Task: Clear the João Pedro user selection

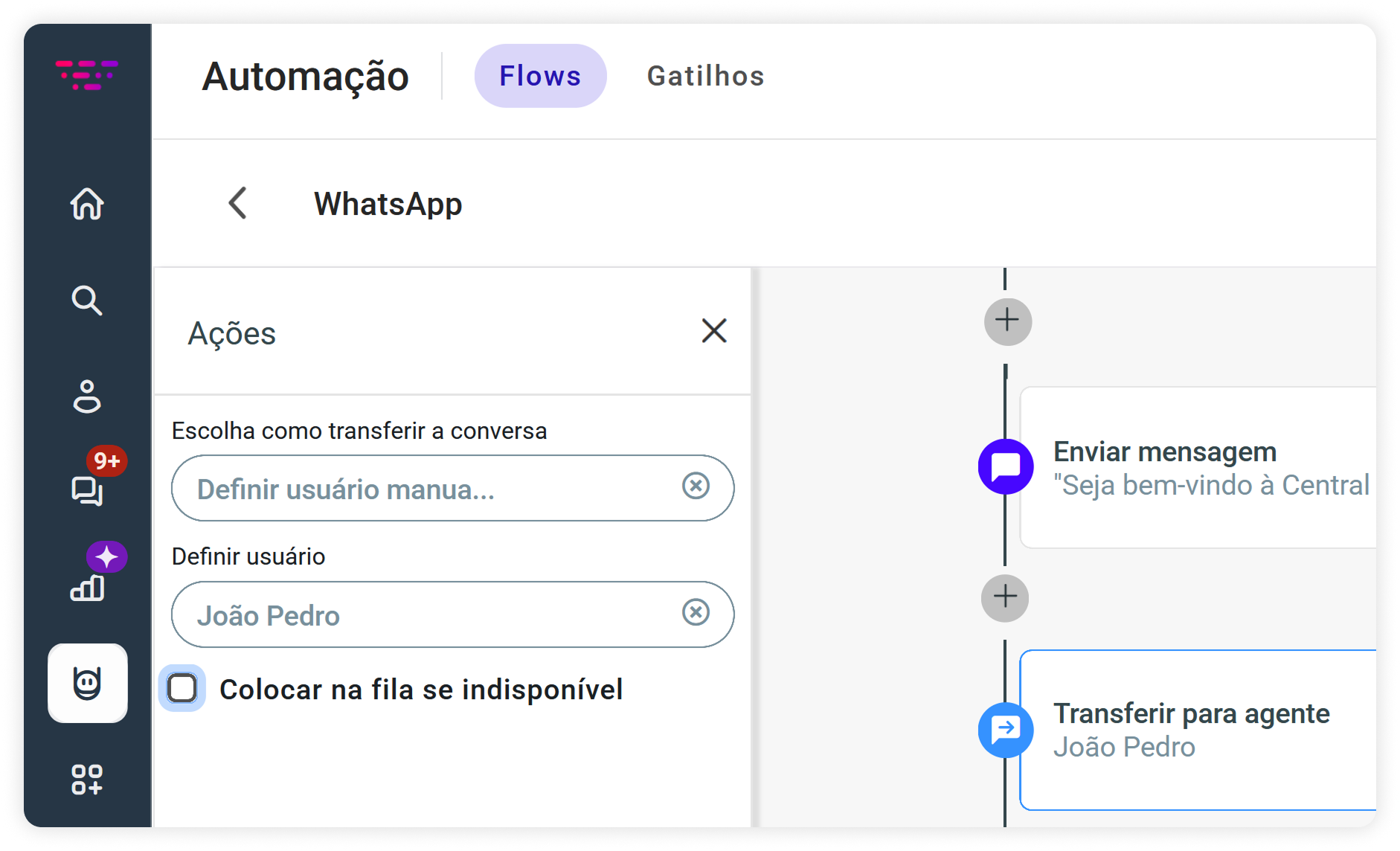Action: (696, 612)
